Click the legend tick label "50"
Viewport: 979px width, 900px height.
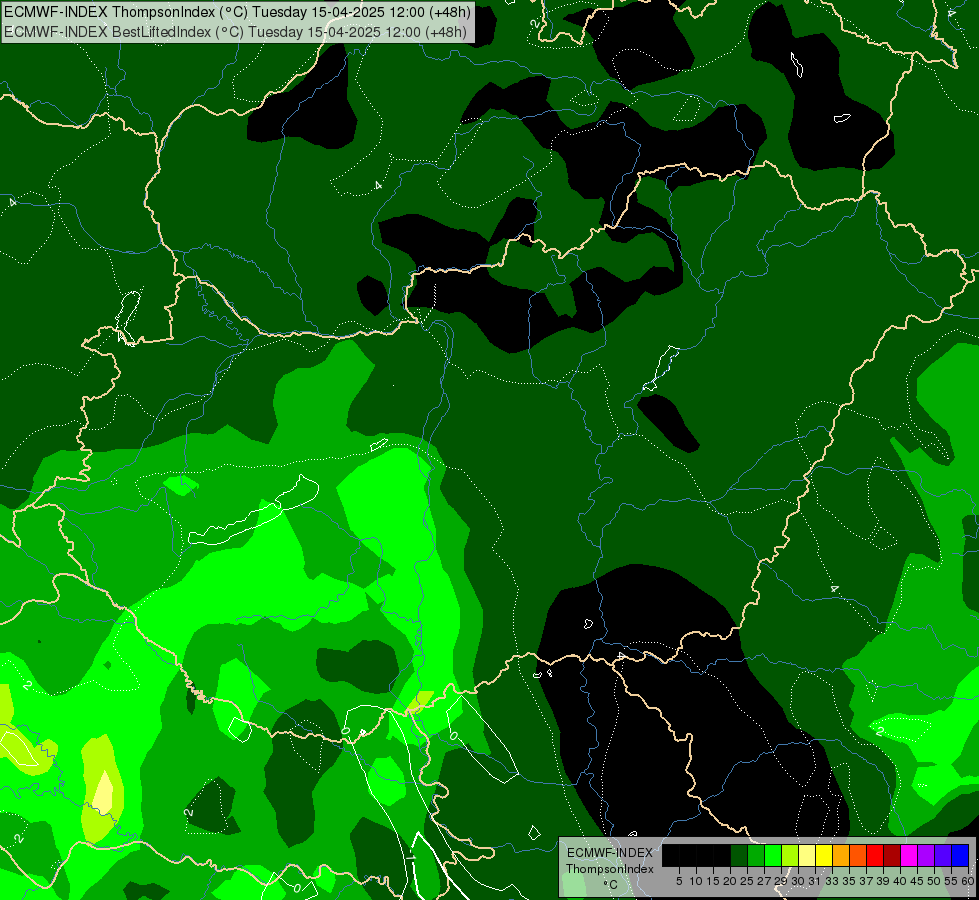coord(935,881)
